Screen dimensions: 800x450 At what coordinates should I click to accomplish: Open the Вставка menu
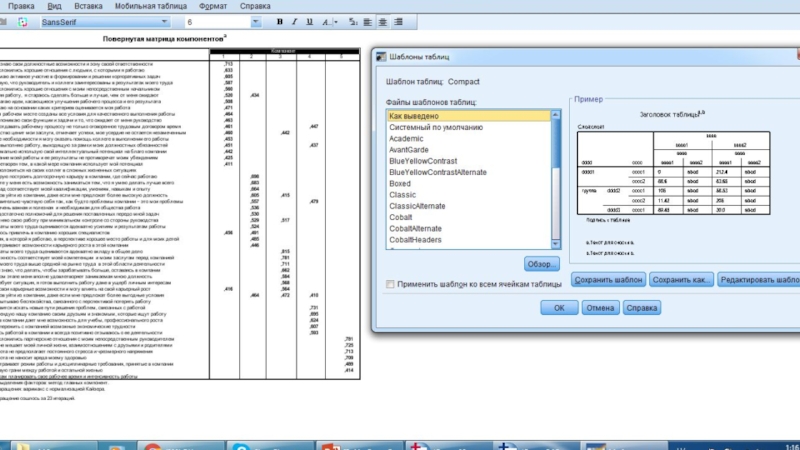89,6
